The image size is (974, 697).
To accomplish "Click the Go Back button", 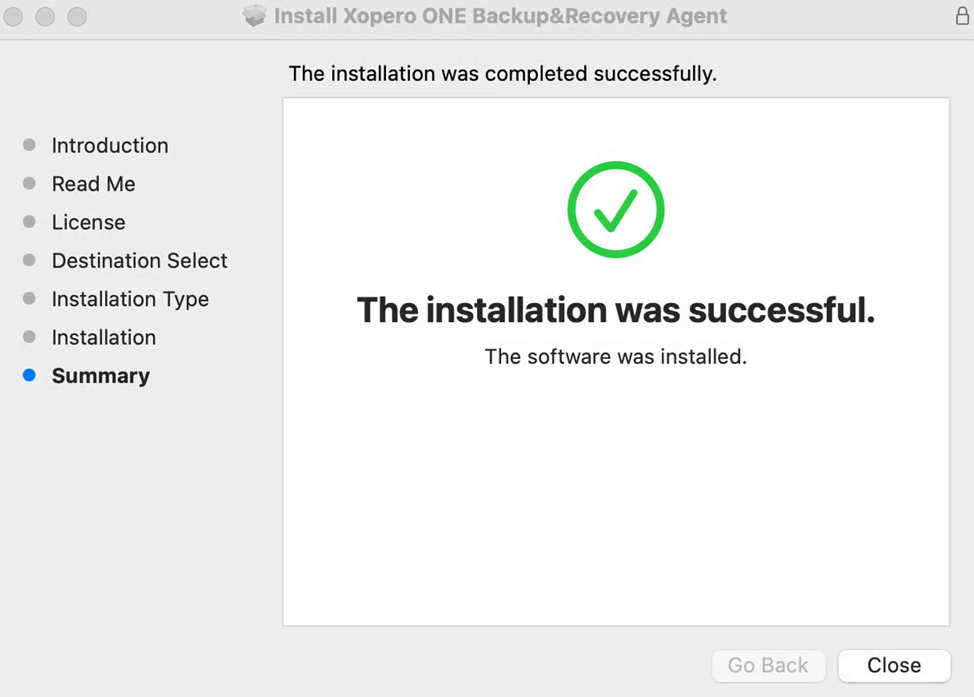I will click(768, 665).
